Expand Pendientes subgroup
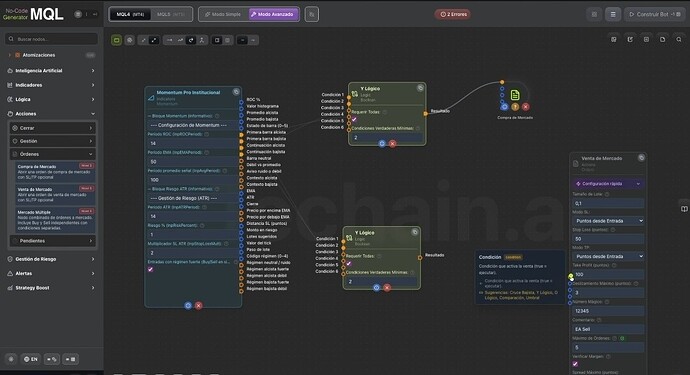The image size is (690, 375). pos(53,241)
